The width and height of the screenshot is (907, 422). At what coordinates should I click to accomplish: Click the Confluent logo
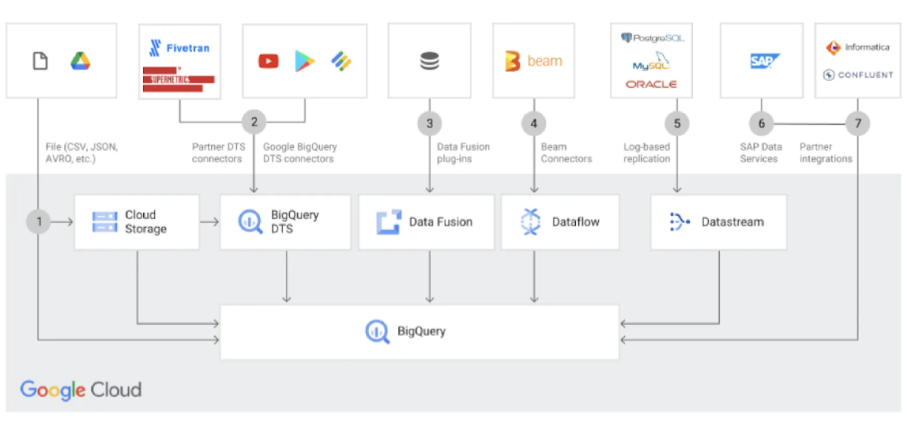click(x=858, y=75)
